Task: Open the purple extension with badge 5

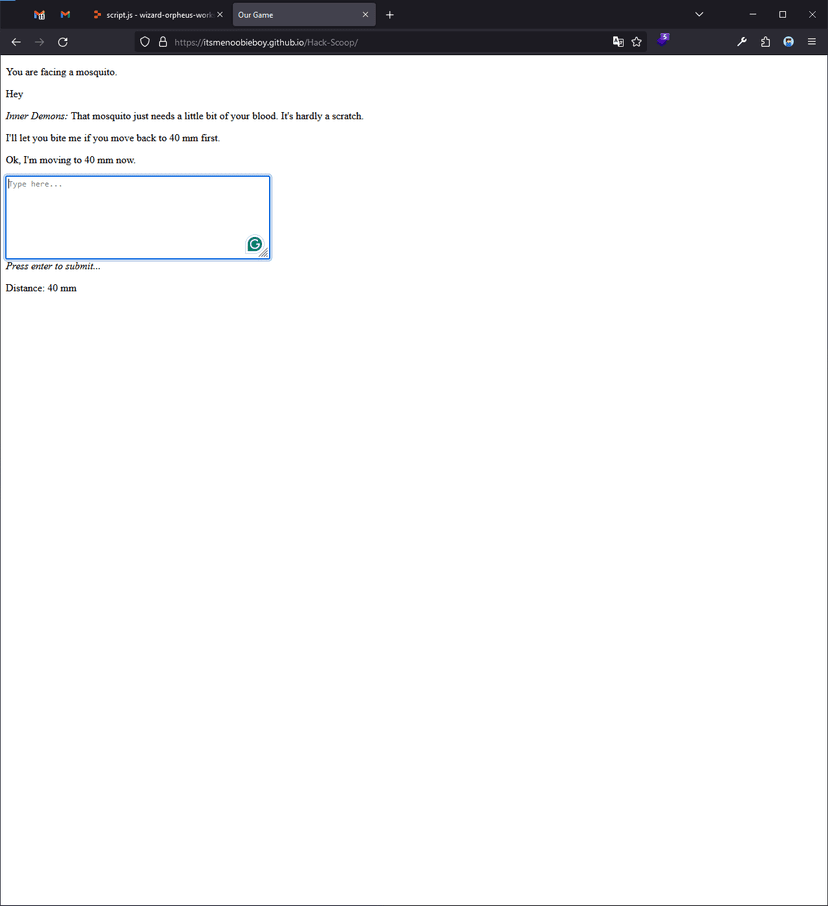Action: coord(663,40)
